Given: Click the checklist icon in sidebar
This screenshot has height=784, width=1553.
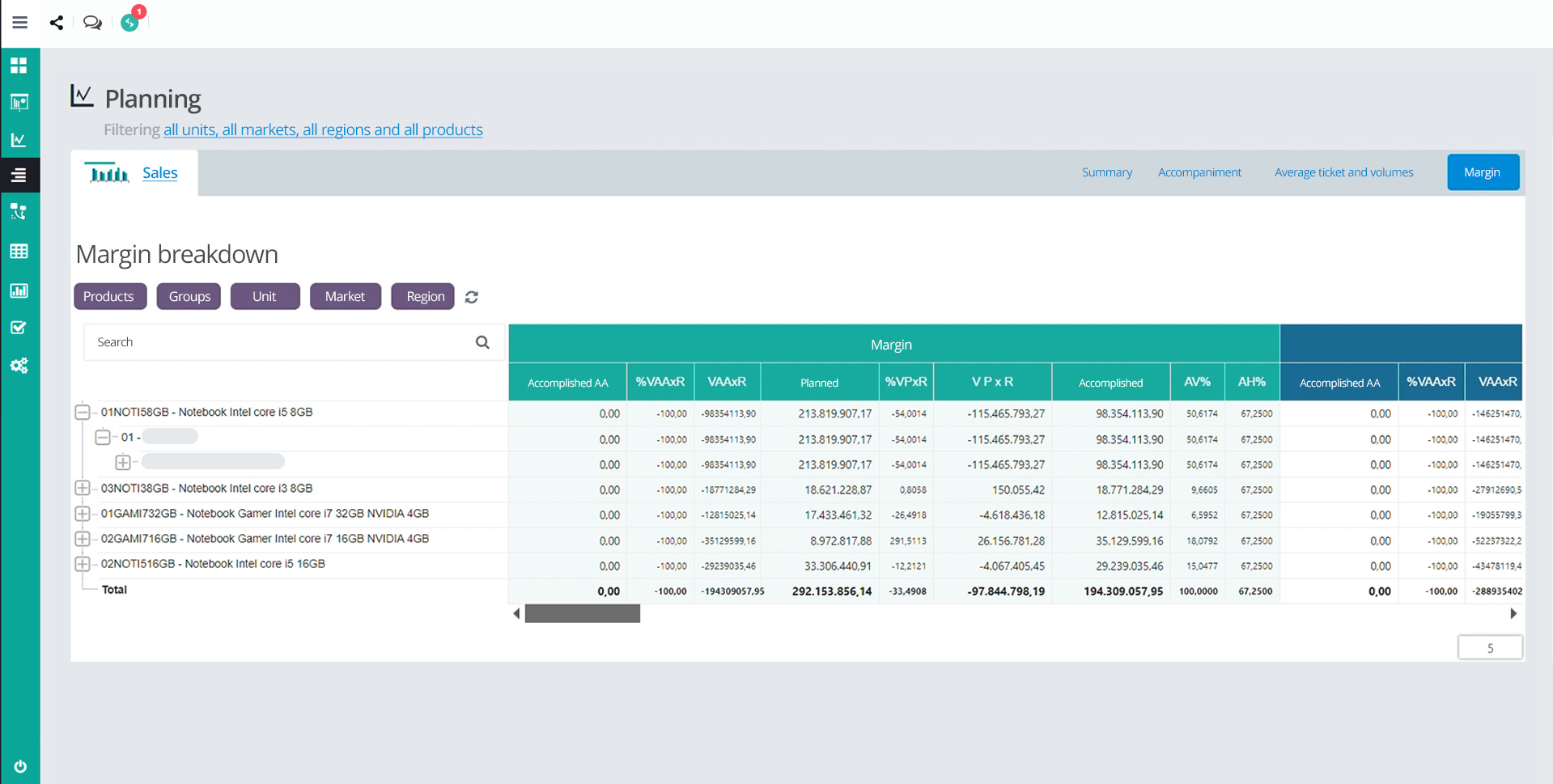Looking at the screenshot, I should [x=19, y=328].
